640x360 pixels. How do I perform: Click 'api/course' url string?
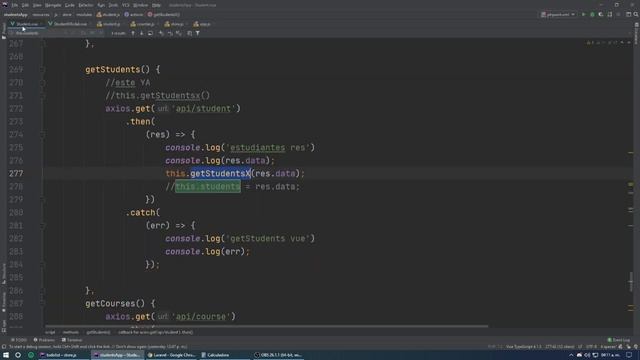200,317
